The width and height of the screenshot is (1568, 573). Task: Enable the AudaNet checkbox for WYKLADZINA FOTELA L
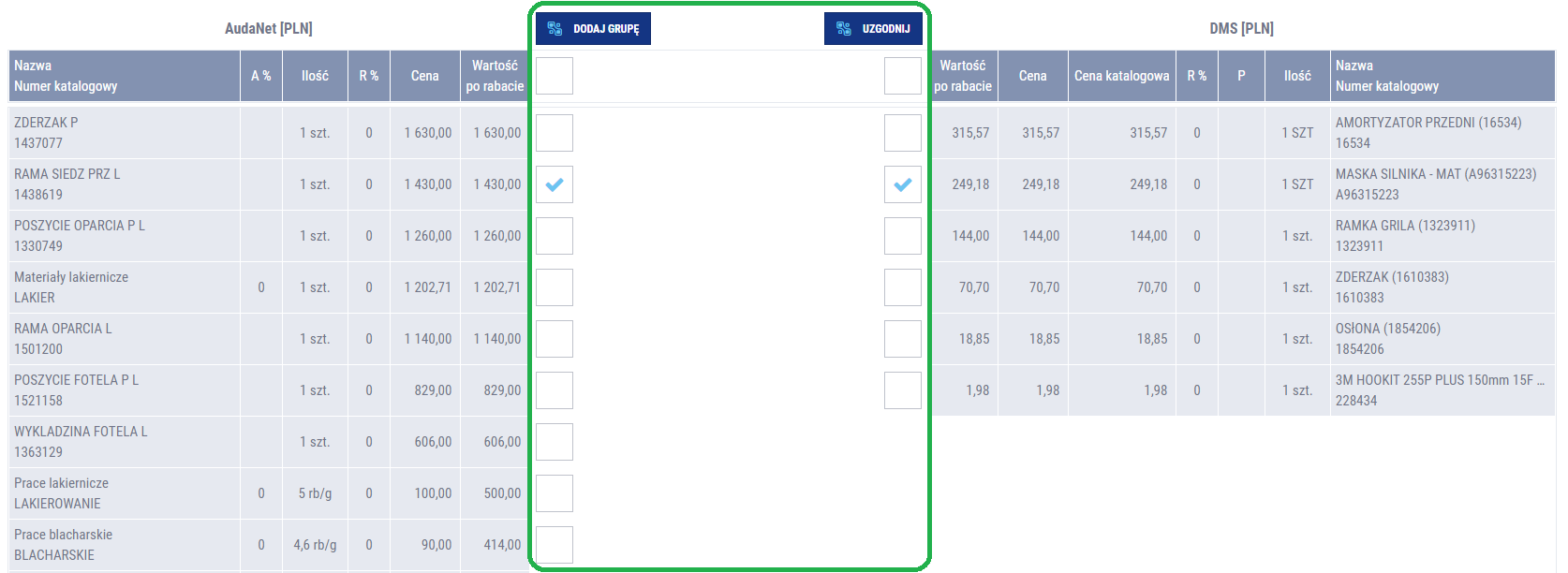[555, 442]
